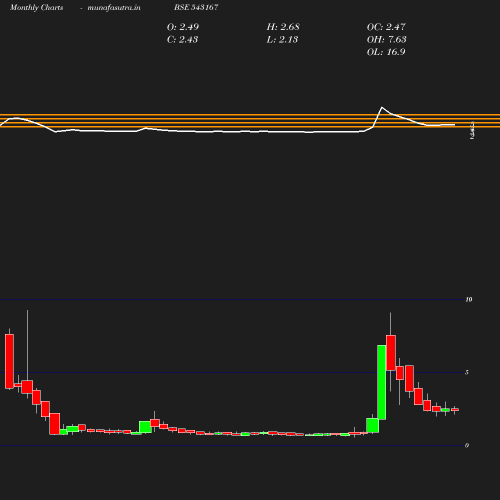500x500 pixels.
Task: Click the high value 'H: 2.68'
Action: pos(283,27)
